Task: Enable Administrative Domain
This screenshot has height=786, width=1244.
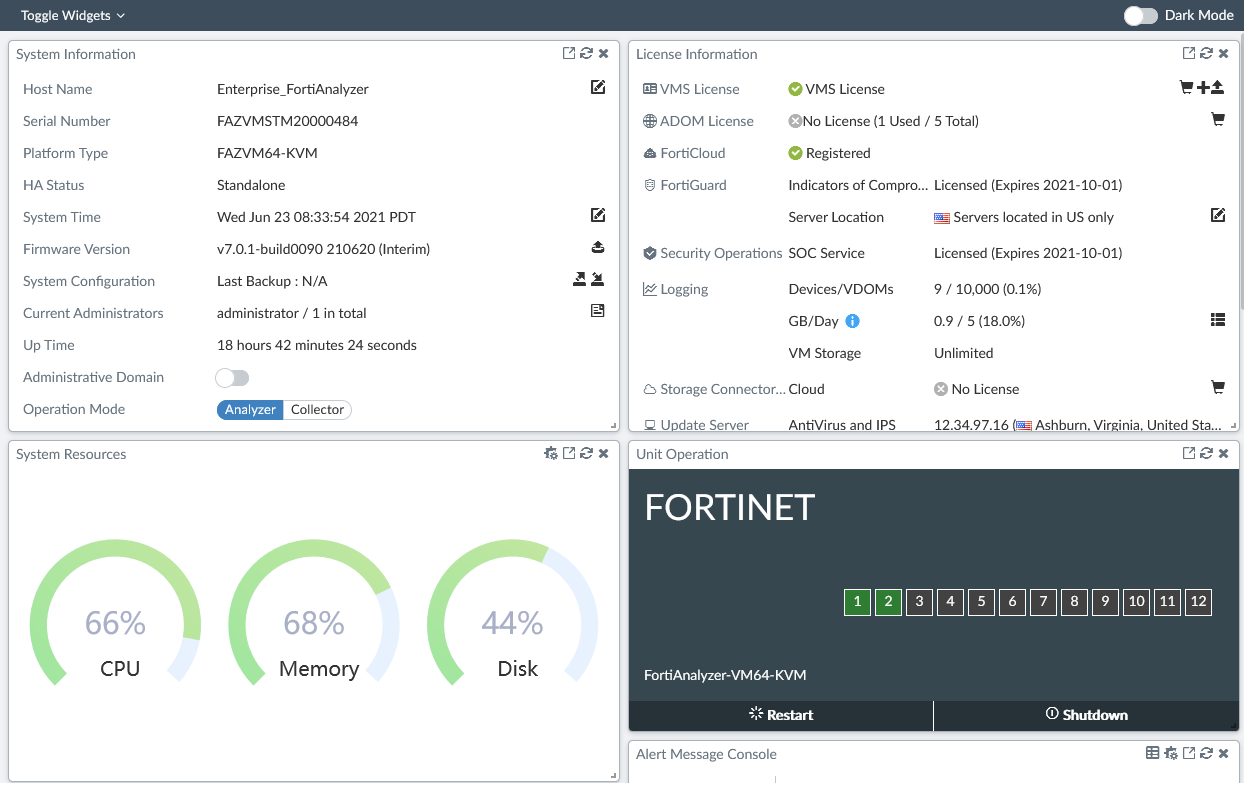Action: coord(232,377)
